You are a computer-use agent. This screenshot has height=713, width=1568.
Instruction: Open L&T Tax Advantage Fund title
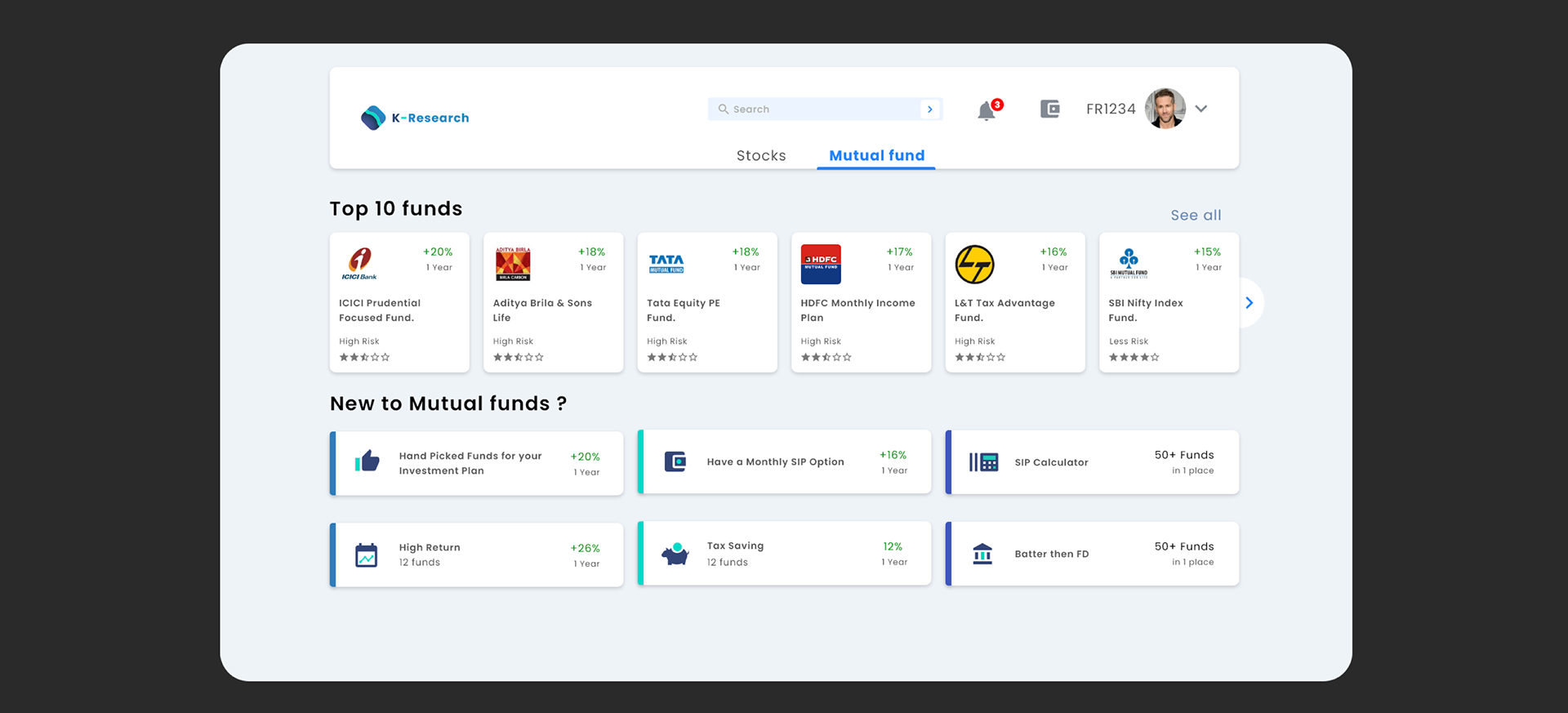point(1004,310)
